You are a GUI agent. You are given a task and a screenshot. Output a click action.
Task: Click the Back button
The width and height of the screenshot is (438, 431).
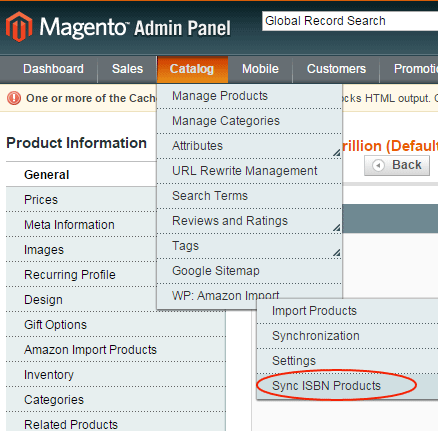397,165
